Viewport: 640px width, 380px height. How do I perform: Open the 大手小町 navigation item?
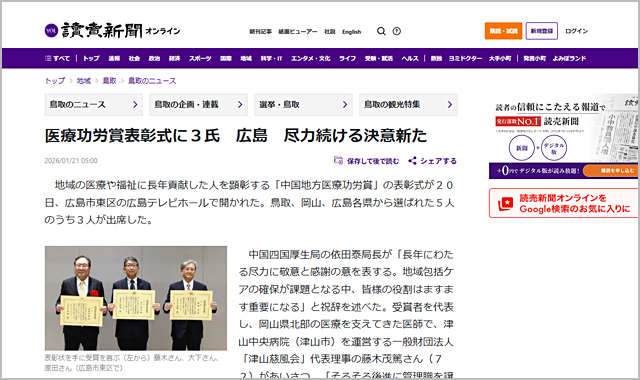coord(500,58)
